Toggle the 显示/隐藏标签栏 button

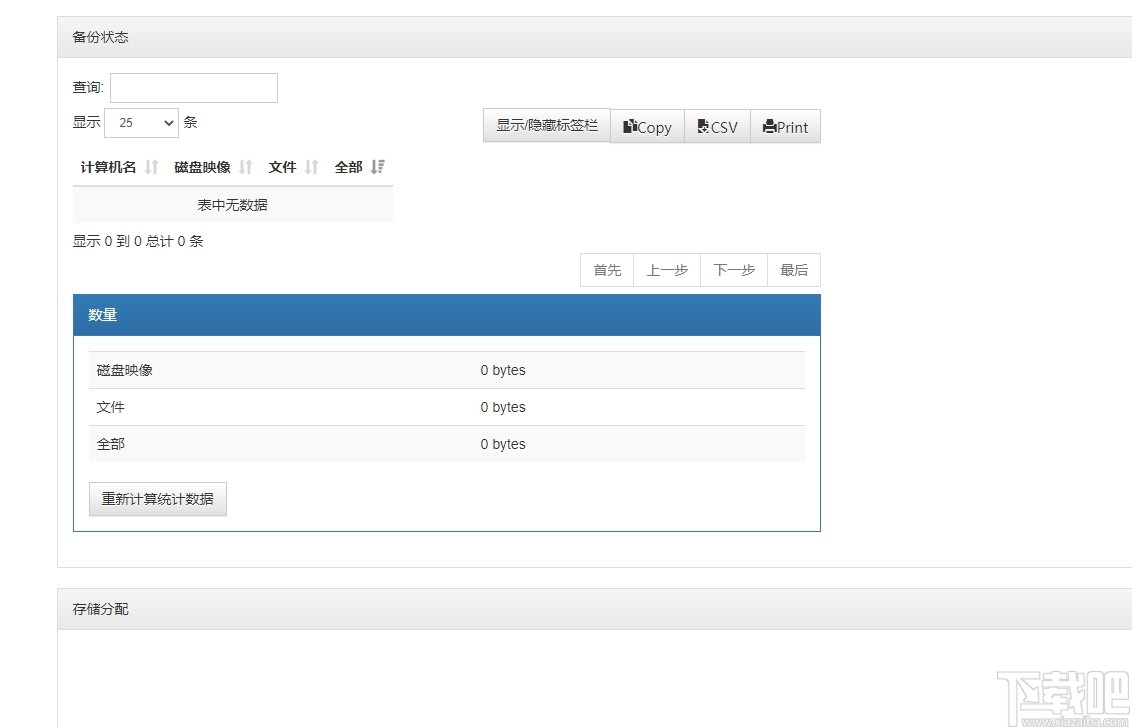coord(546,125)
